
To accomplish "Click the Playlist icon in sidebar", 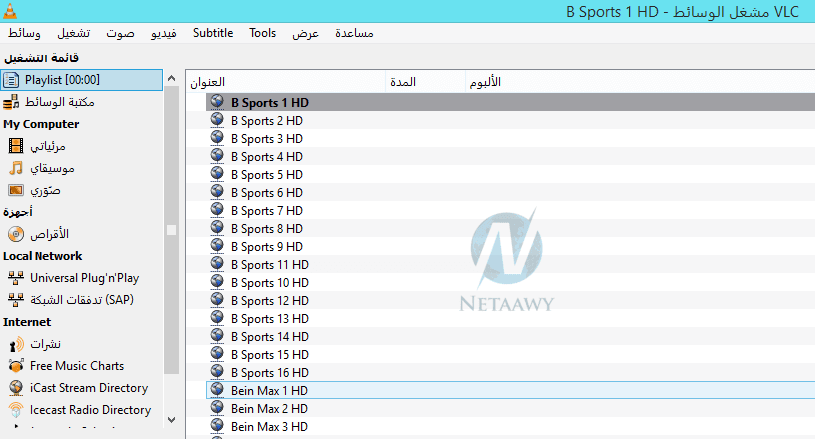I will pyautogui.click(x=11, y=80).
